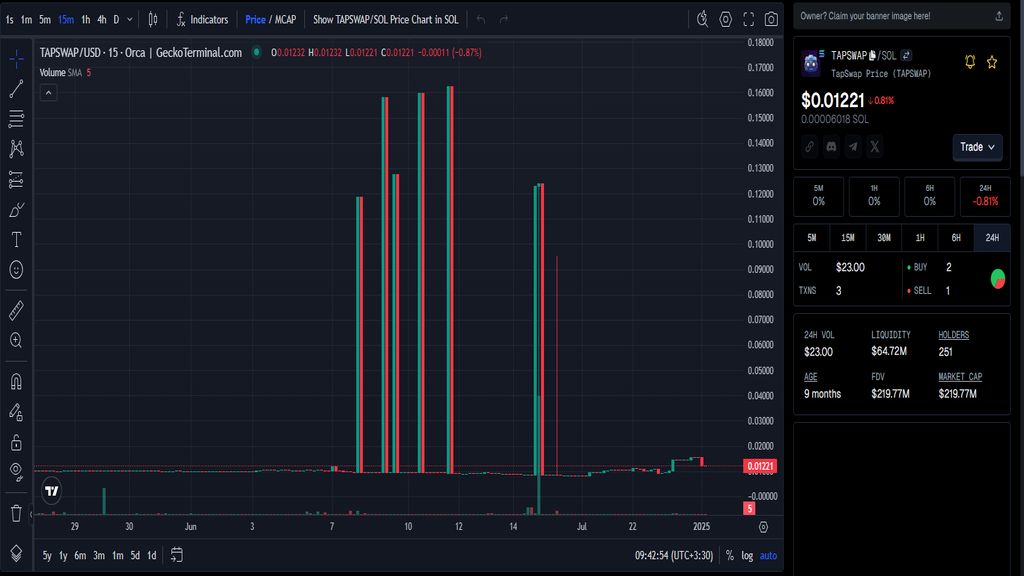Click the Discord social link icon

tap(831, 147)
